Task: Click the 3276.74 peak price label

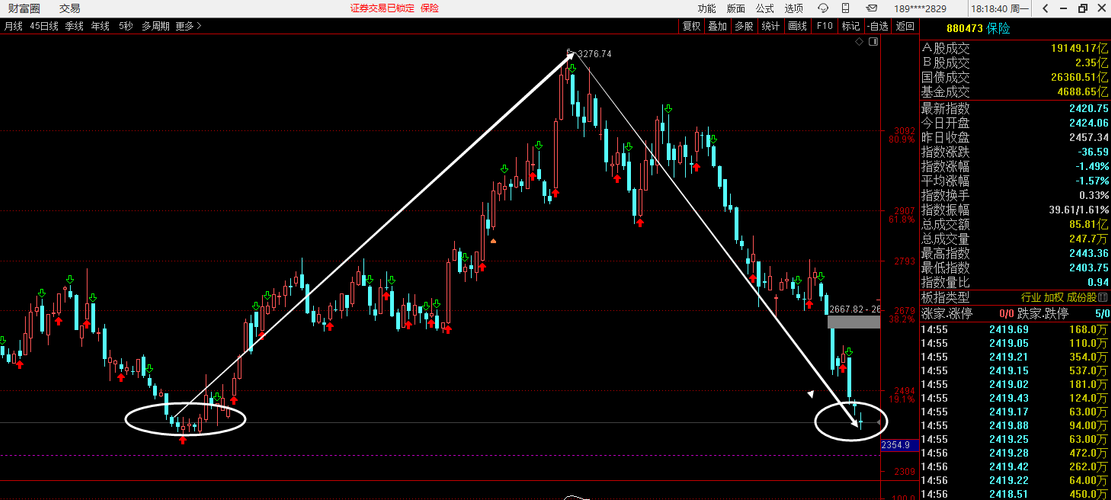Action: coord(594,54)
